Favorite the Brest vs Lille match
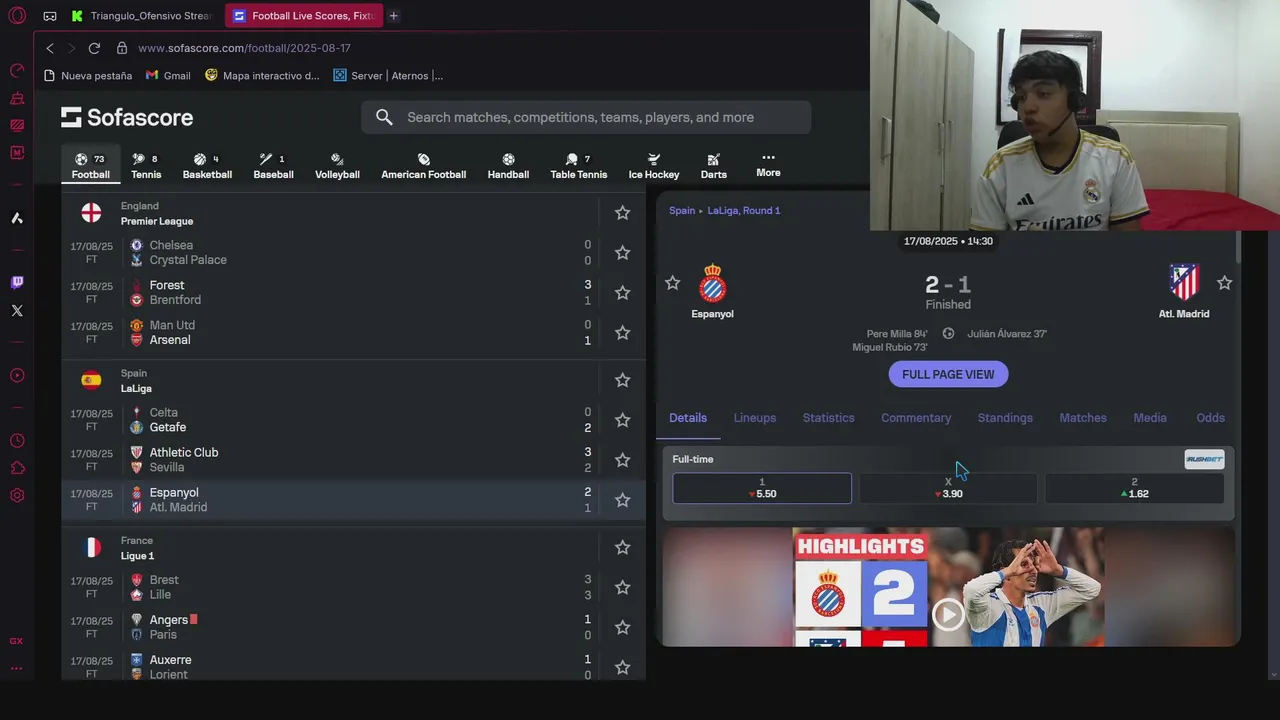This screenshot has width=1280, height=720. (622, 587)
